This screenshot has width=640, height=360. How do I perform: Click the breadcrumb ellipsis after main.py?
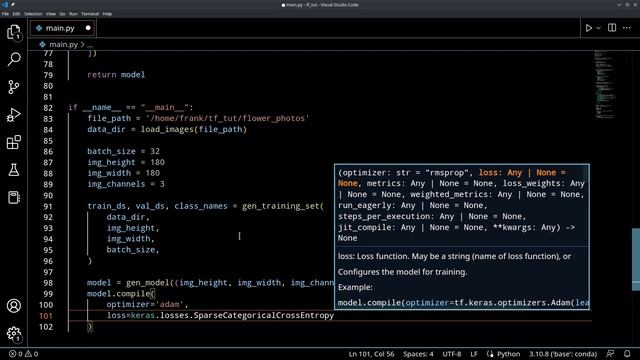click(89, 44)
